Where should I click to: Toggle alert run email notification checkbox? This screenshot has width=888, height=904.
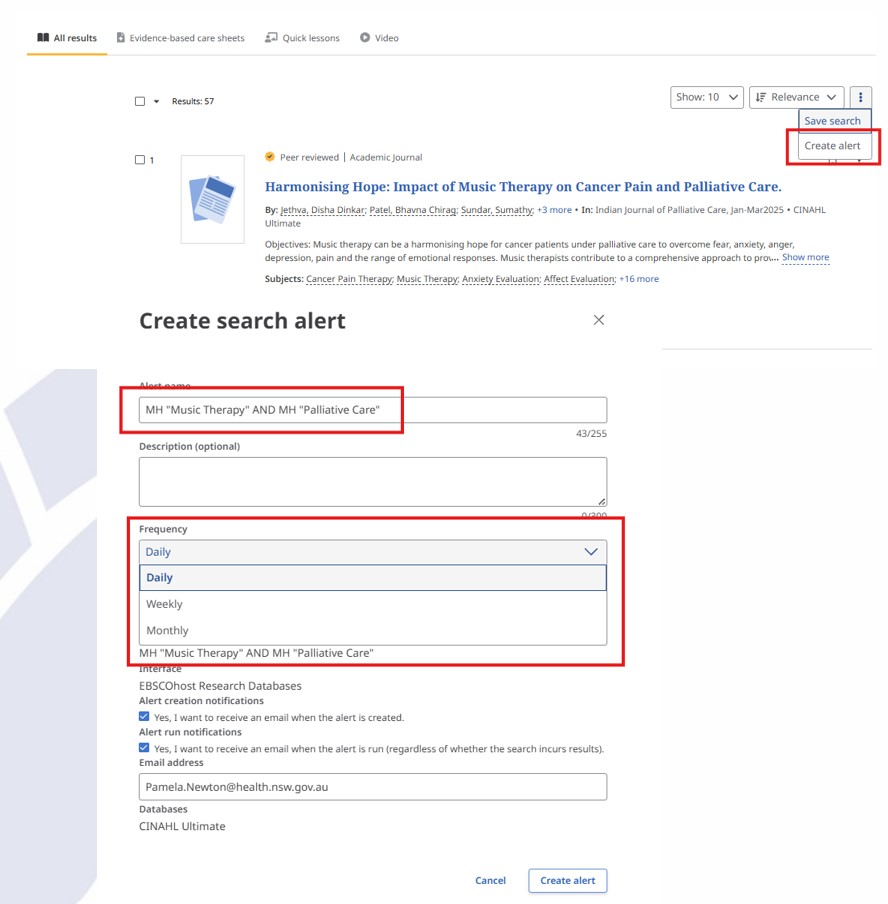[x=145, y=748]
